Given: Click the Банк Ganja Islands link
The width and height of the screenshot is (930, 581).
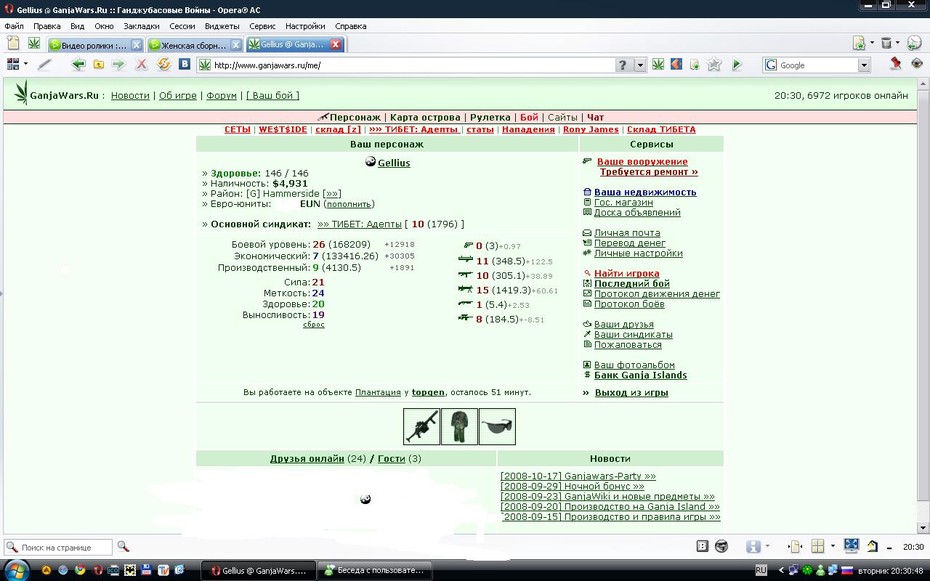Looking at the screenshot, I should point(641,375).
